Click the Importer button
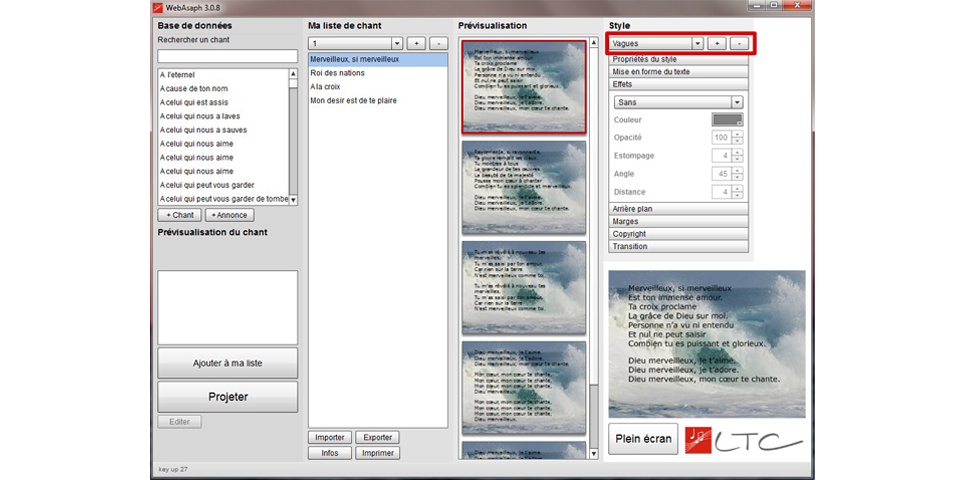The width and height of the screenshot is (960, 480). [x=330, y=438]
